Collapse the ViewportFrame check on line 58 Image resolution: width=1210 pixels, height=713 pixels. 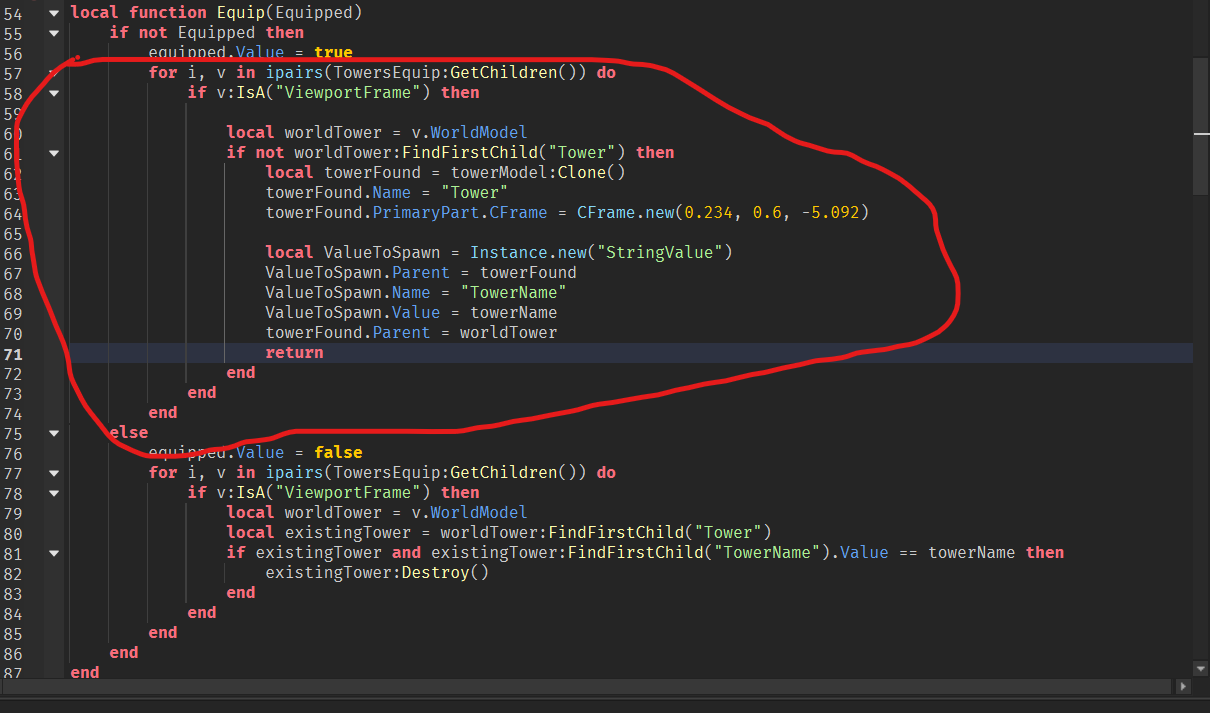point(53,92)
